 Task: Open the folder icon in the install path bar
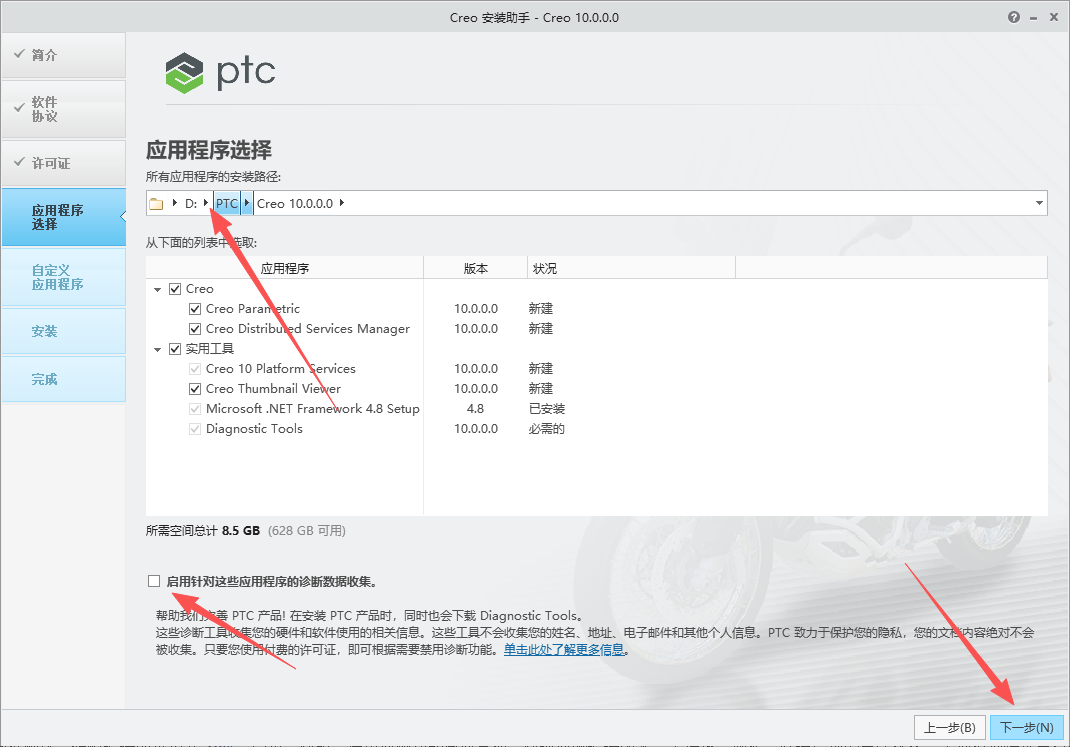[x=157, y=202]
